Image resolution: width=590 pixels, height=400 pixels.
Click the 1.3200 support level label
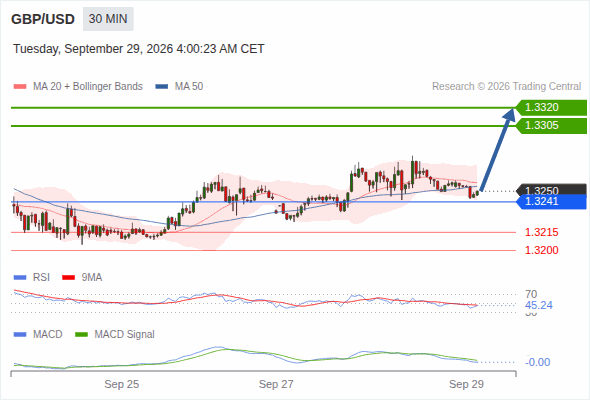click(541, 250)
